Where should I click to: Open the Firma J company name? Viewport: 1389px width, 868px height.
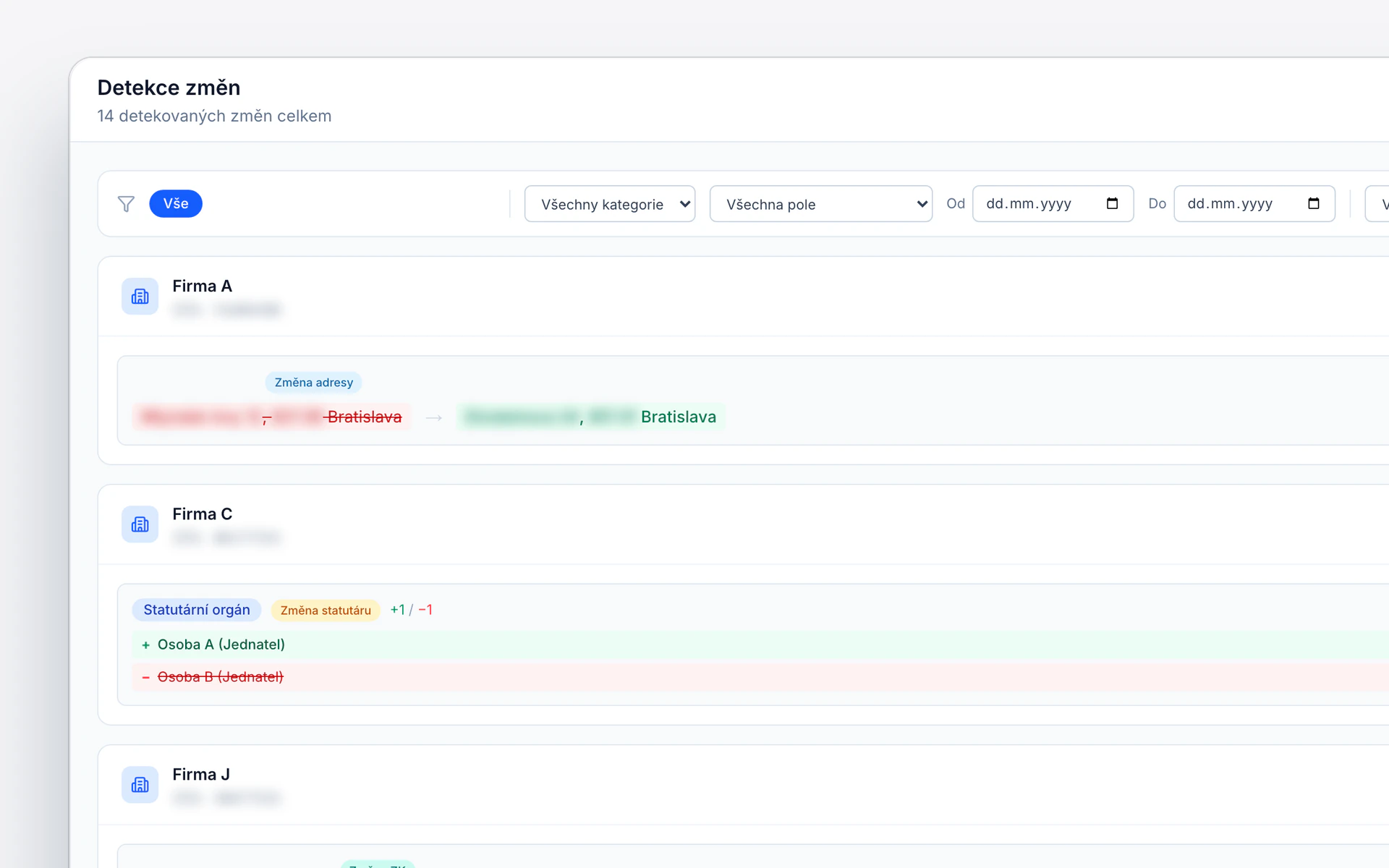tap(201, 775)
